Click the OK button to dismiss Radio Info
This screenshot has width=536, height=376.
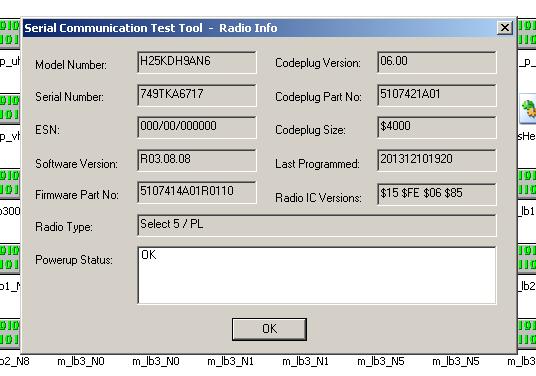(x=269, y=329)
